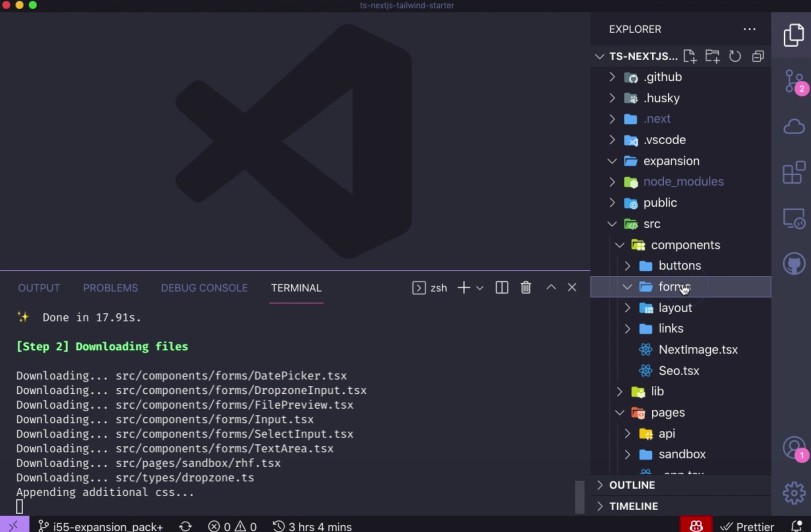Expand the layout folder
The height and width of the screenshot is (532, 811).
(x=681, y=308)
